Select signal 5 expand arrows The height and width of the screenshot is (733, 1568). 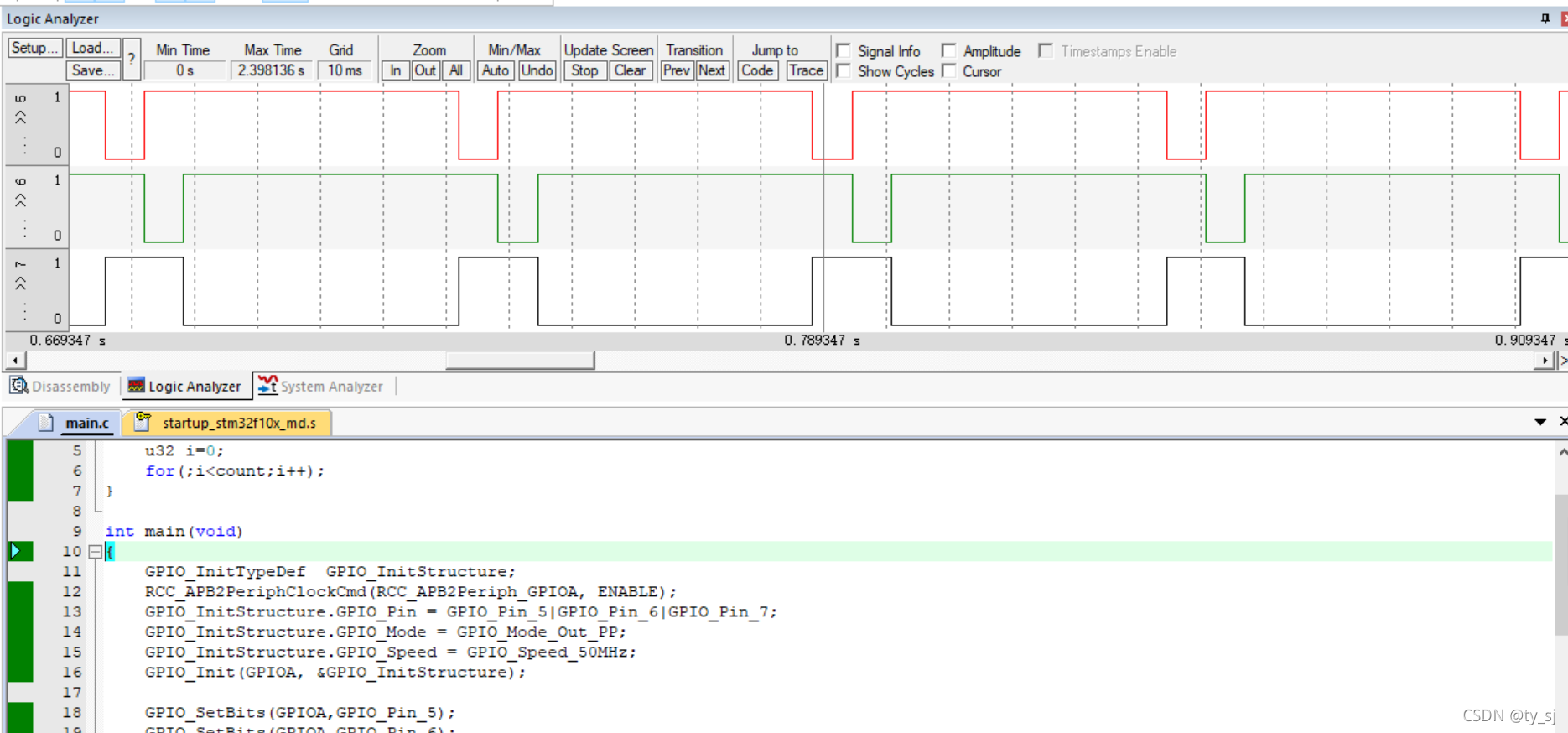tap(21, 117)
